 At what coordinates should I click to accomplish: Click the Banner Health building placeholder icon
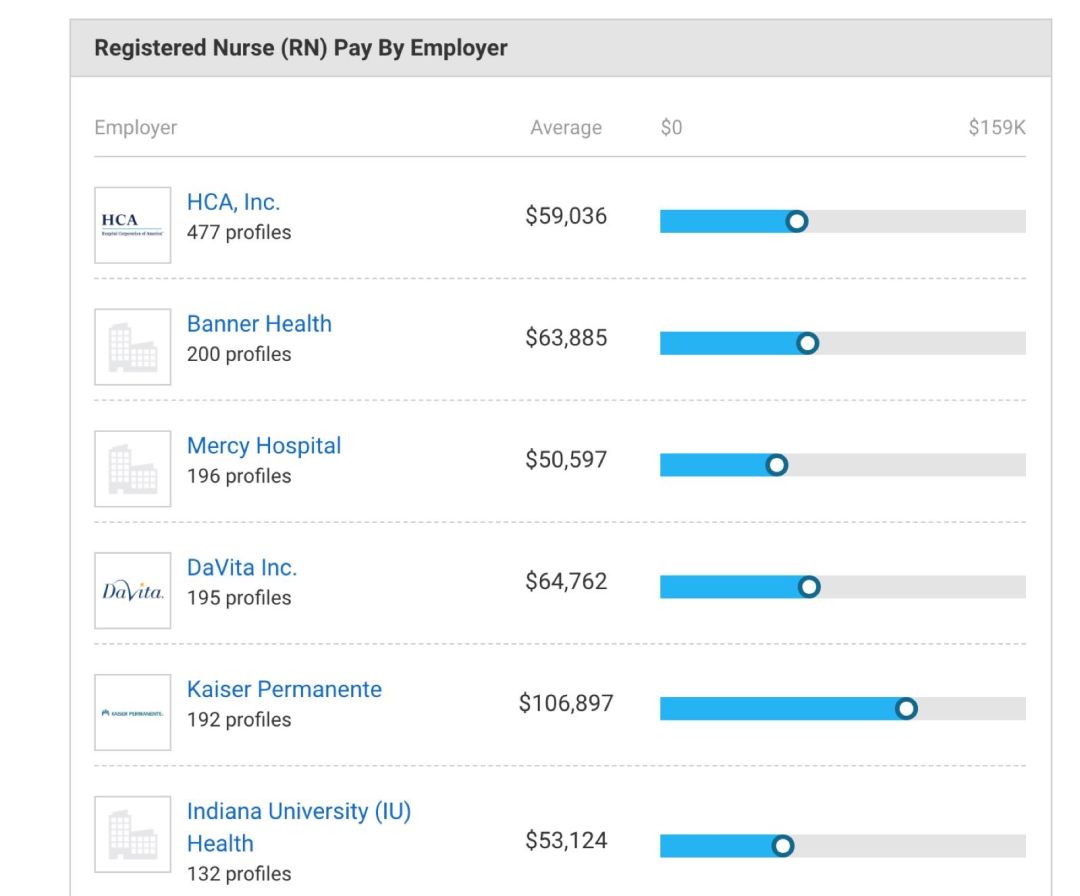(133, 347)
